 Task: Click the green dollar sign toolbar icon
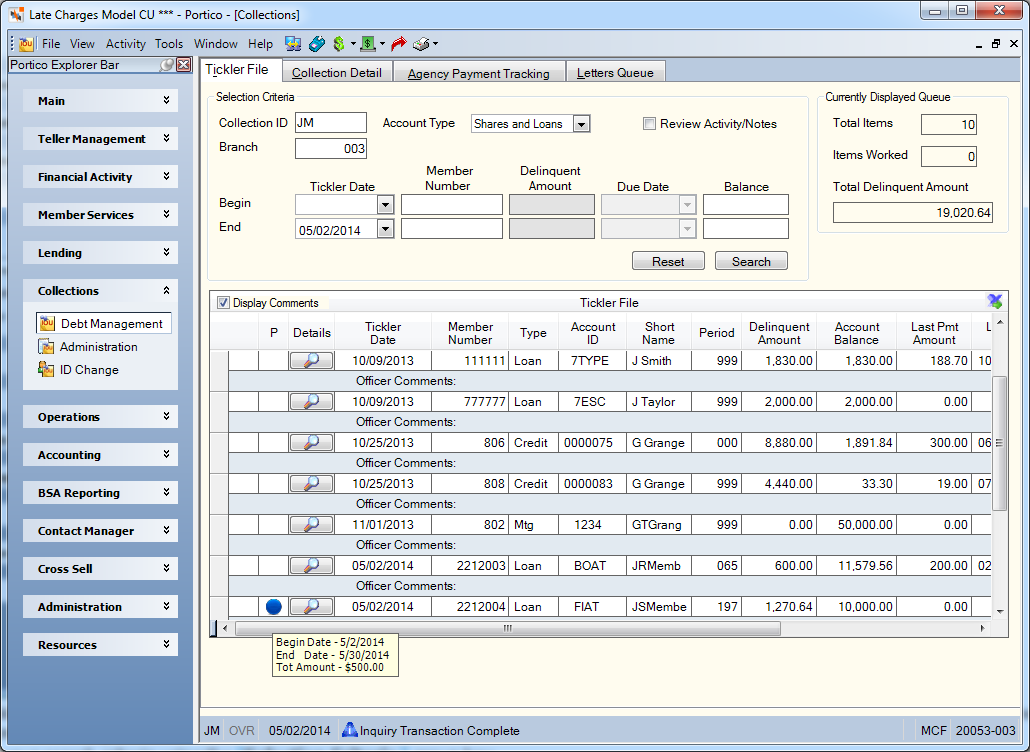(339, 44)
